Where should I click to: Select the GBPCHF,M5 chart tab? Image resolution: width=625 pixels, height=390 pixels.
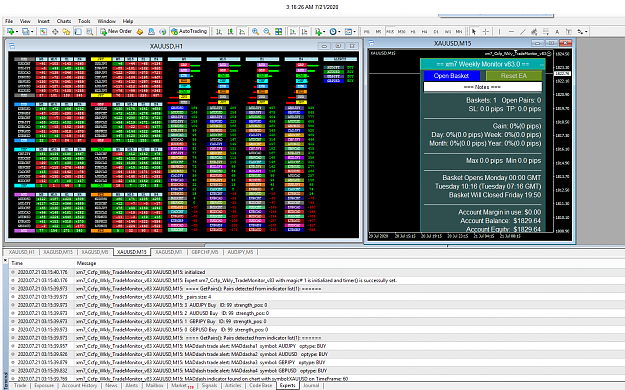click(x=205, y=252)
